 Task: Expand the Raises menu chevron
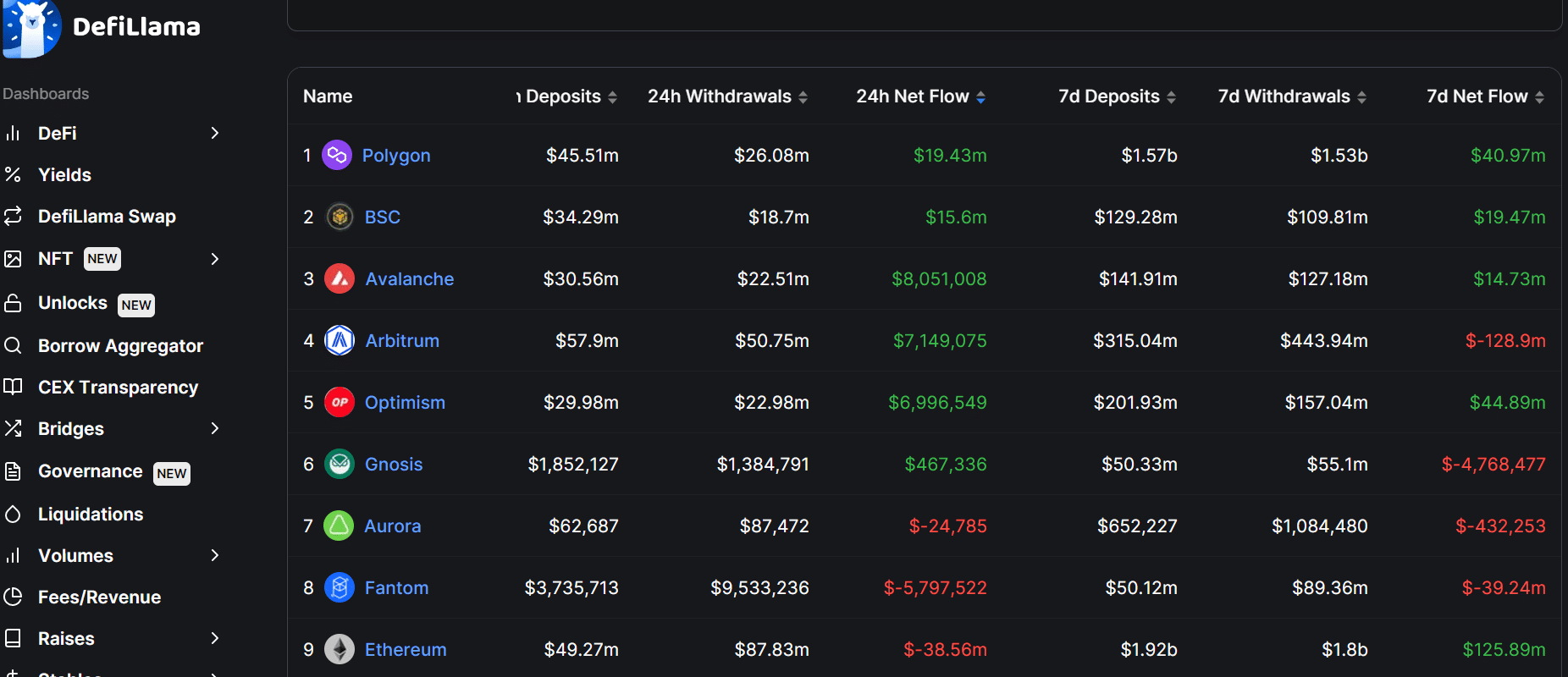[x=215, y=638]
